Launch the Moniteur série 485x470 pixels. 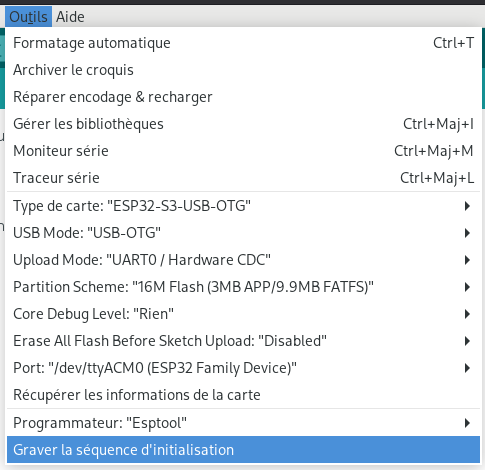point(243,151)
